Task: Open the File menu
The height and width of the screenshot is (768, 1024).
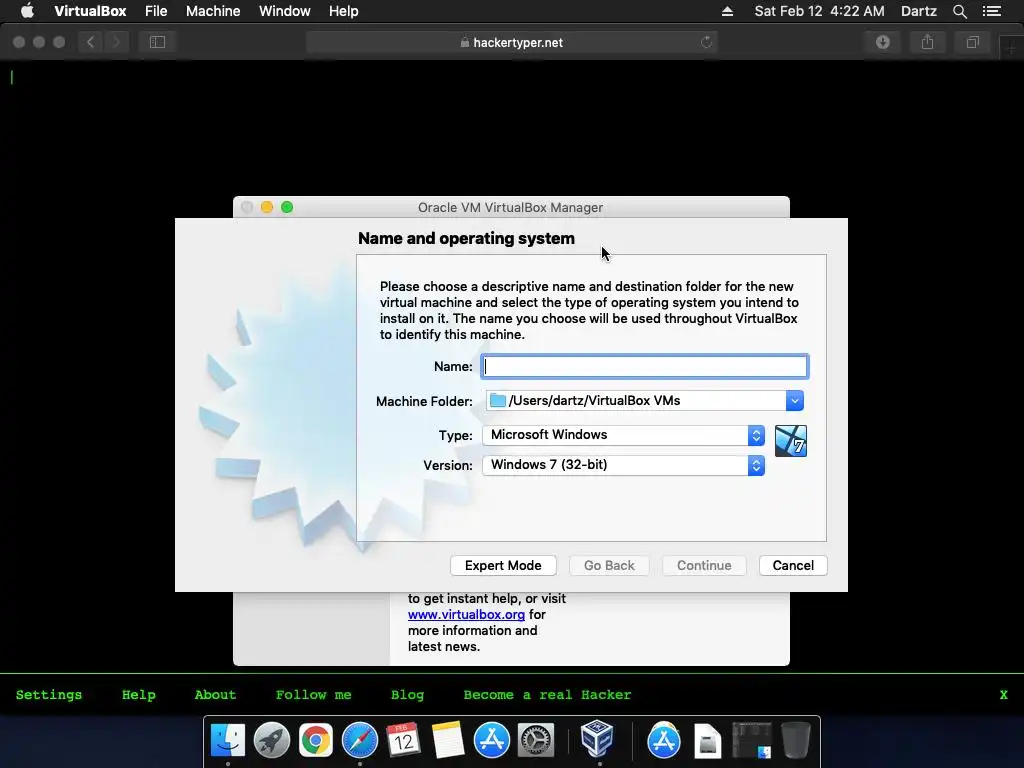Action: coord(156,11)
